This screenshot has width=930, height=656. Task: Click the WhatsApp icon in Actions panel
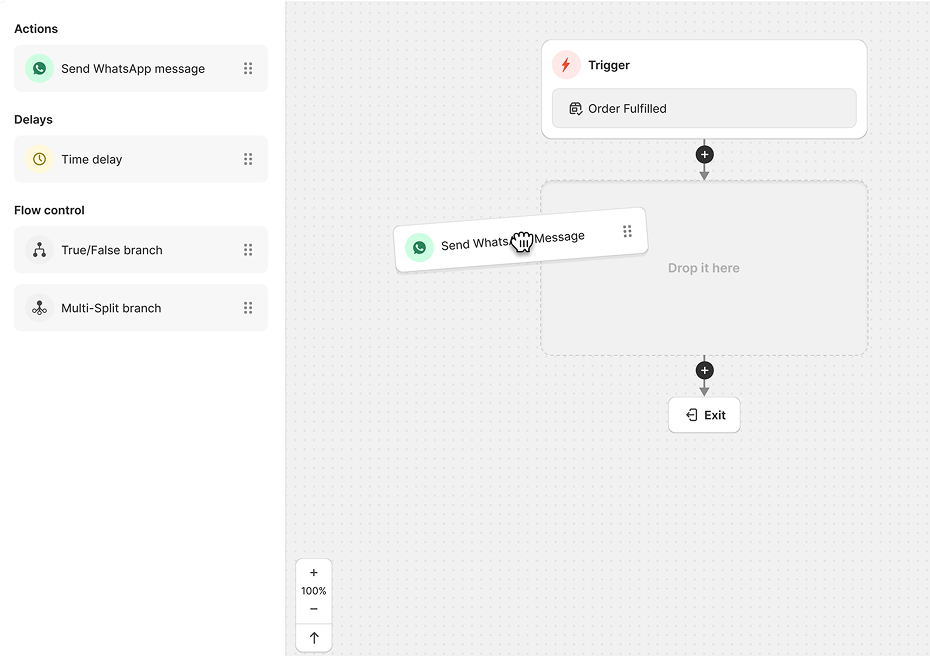click(39, 69)
